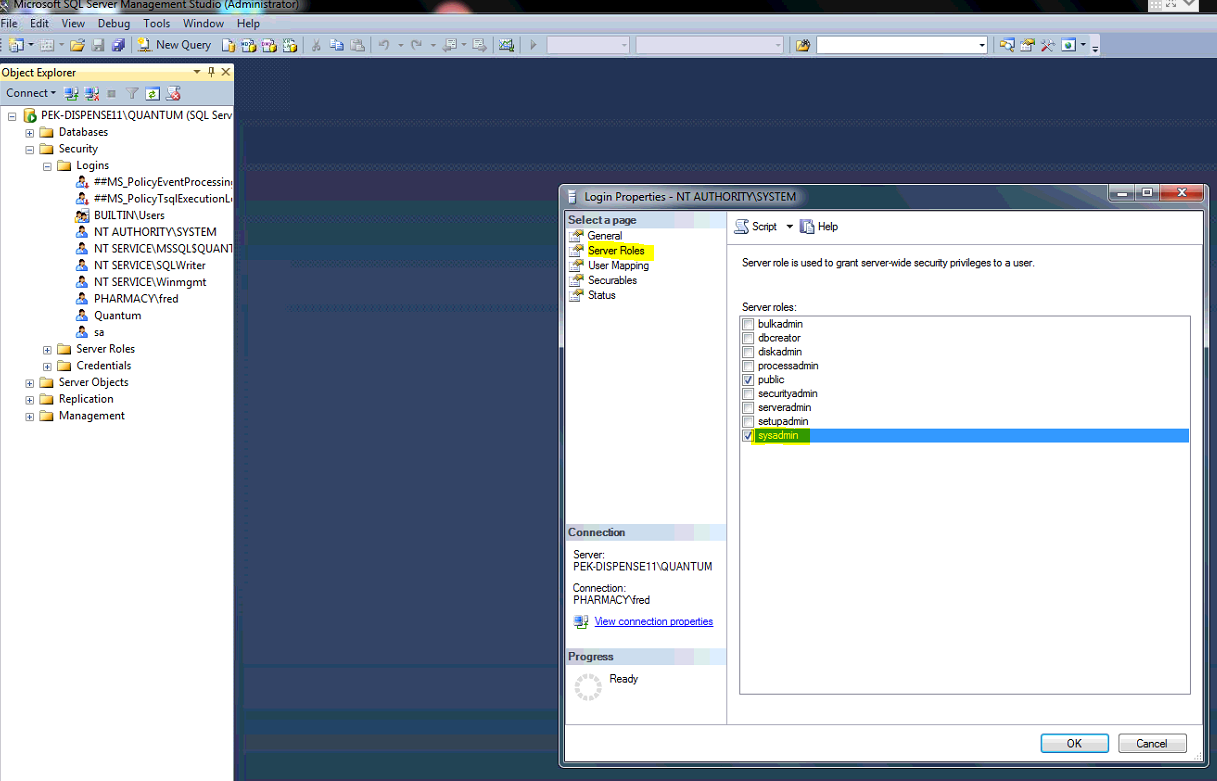This screenshot has height=781, width=1217.
Task: Open the Script dropdown arrow
Action: click(789, 227)
